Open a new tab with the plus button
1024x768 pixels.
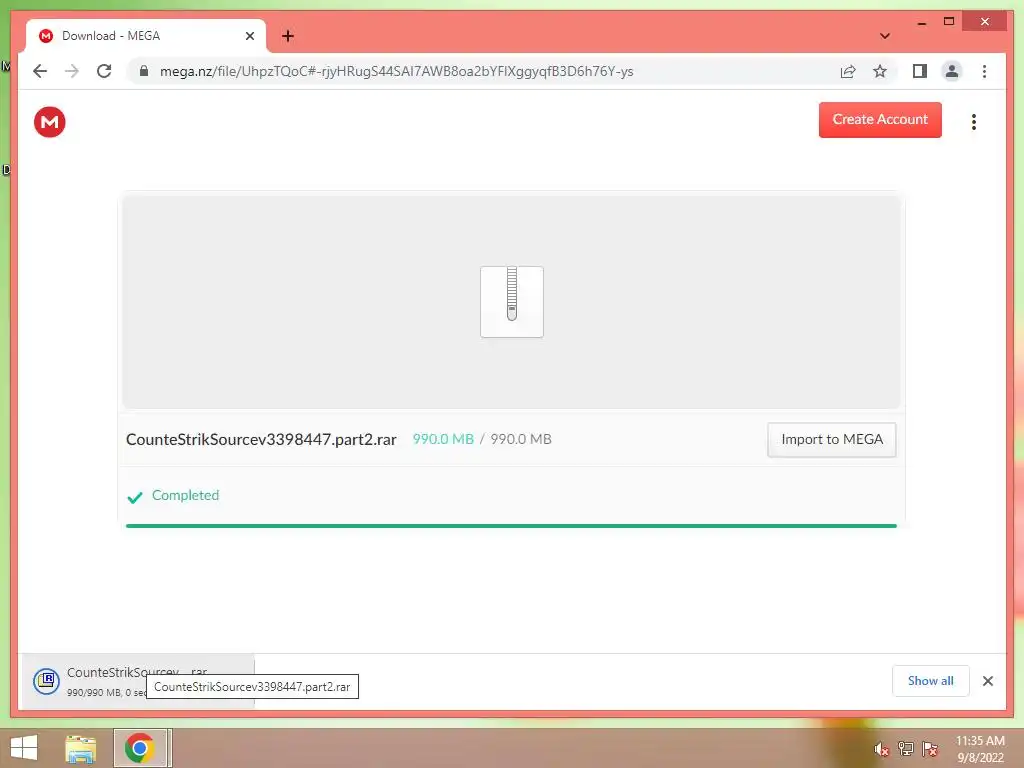coord(288,36)
